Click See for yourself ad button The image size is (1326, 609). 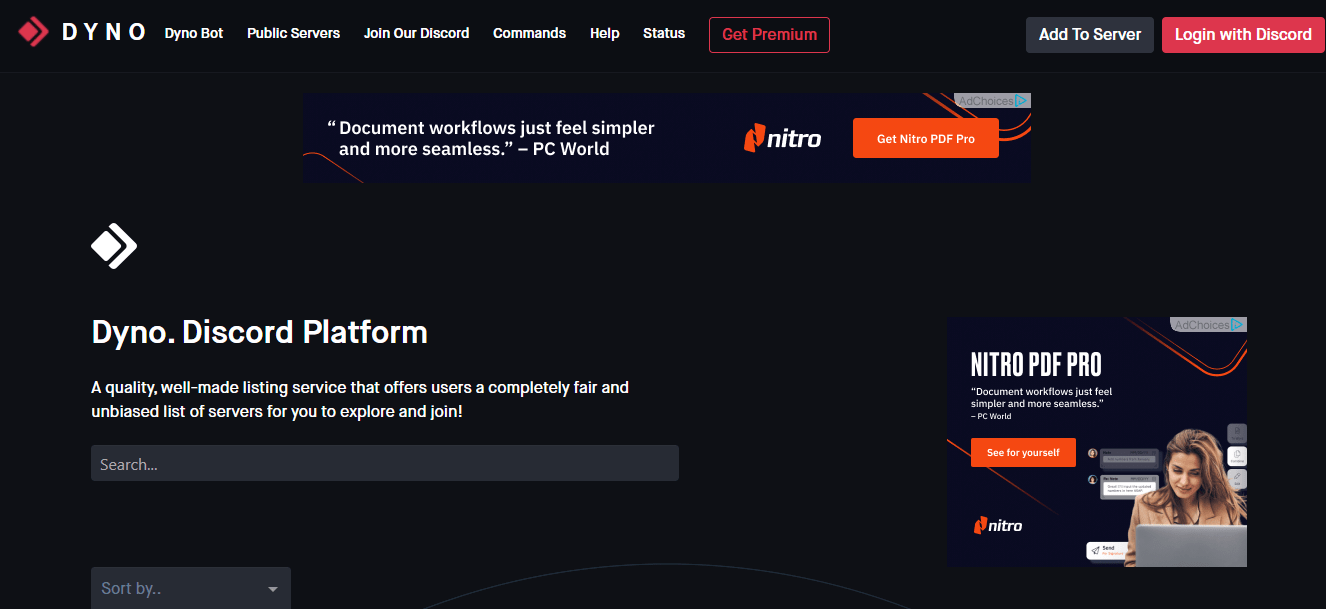pyautogui.click(x=1022, y=453)
